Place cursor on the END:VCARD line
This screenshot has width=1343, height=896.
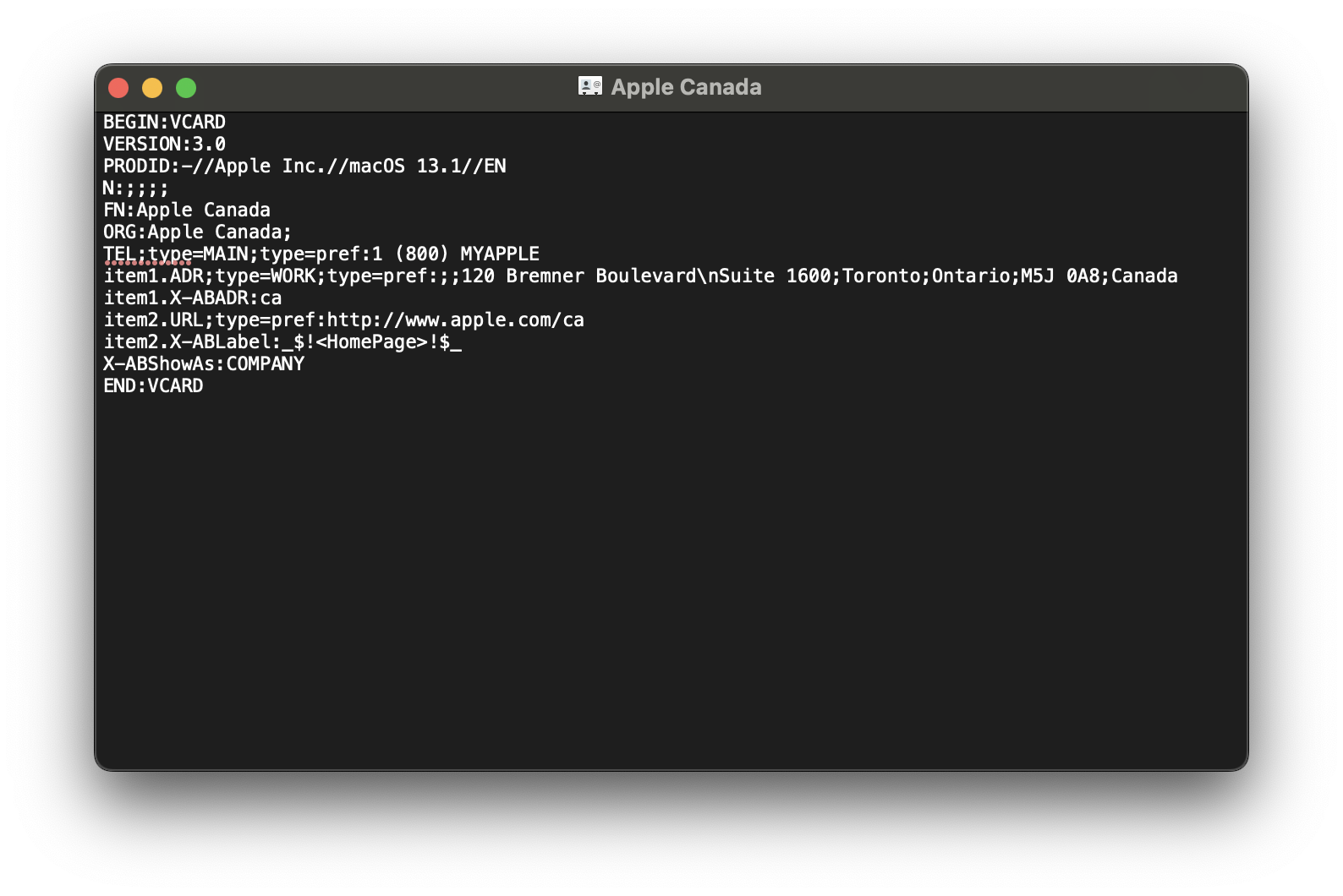click(153, 386)
